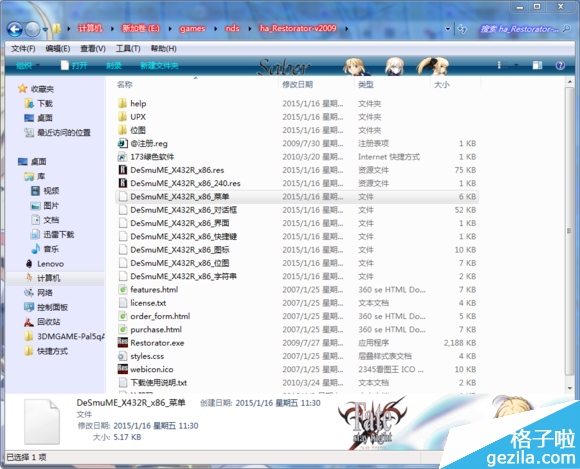Open 图片 library in sidebar

(45, 205)
